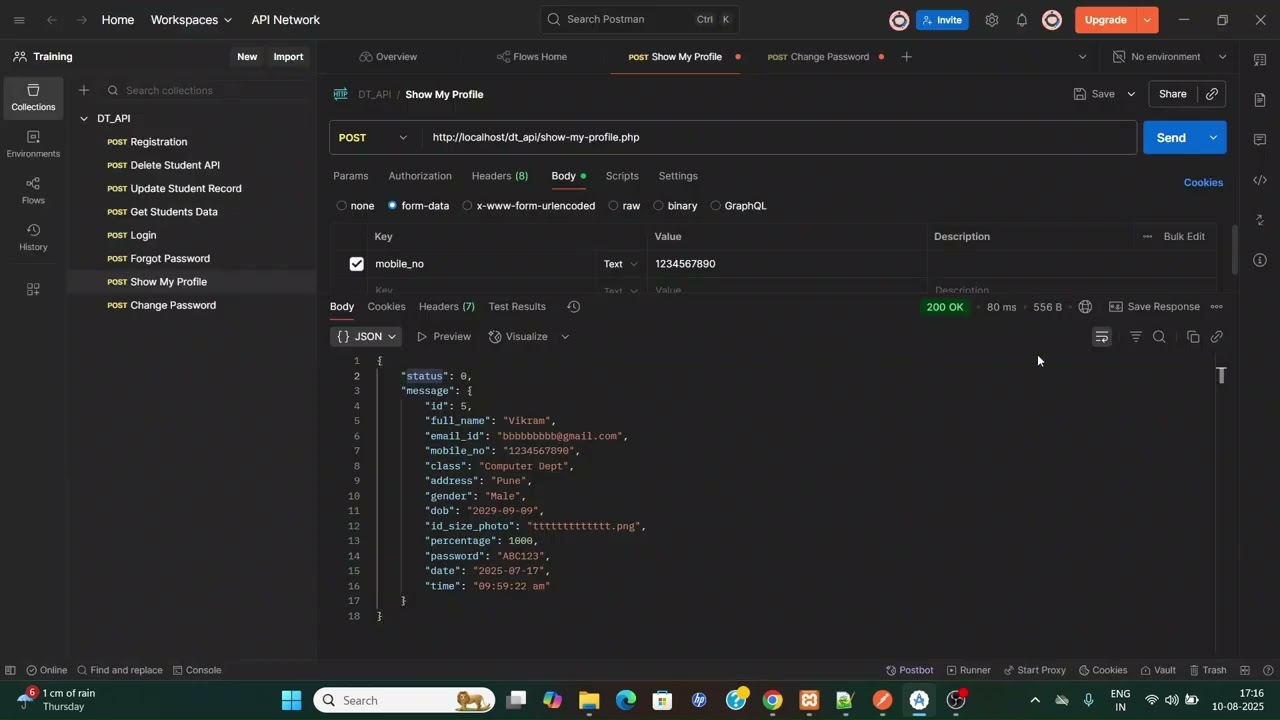This screenshot has width=1280, height=720.
Task: Switch to the Test Results response tab
Action: click(x=517, y=307)
